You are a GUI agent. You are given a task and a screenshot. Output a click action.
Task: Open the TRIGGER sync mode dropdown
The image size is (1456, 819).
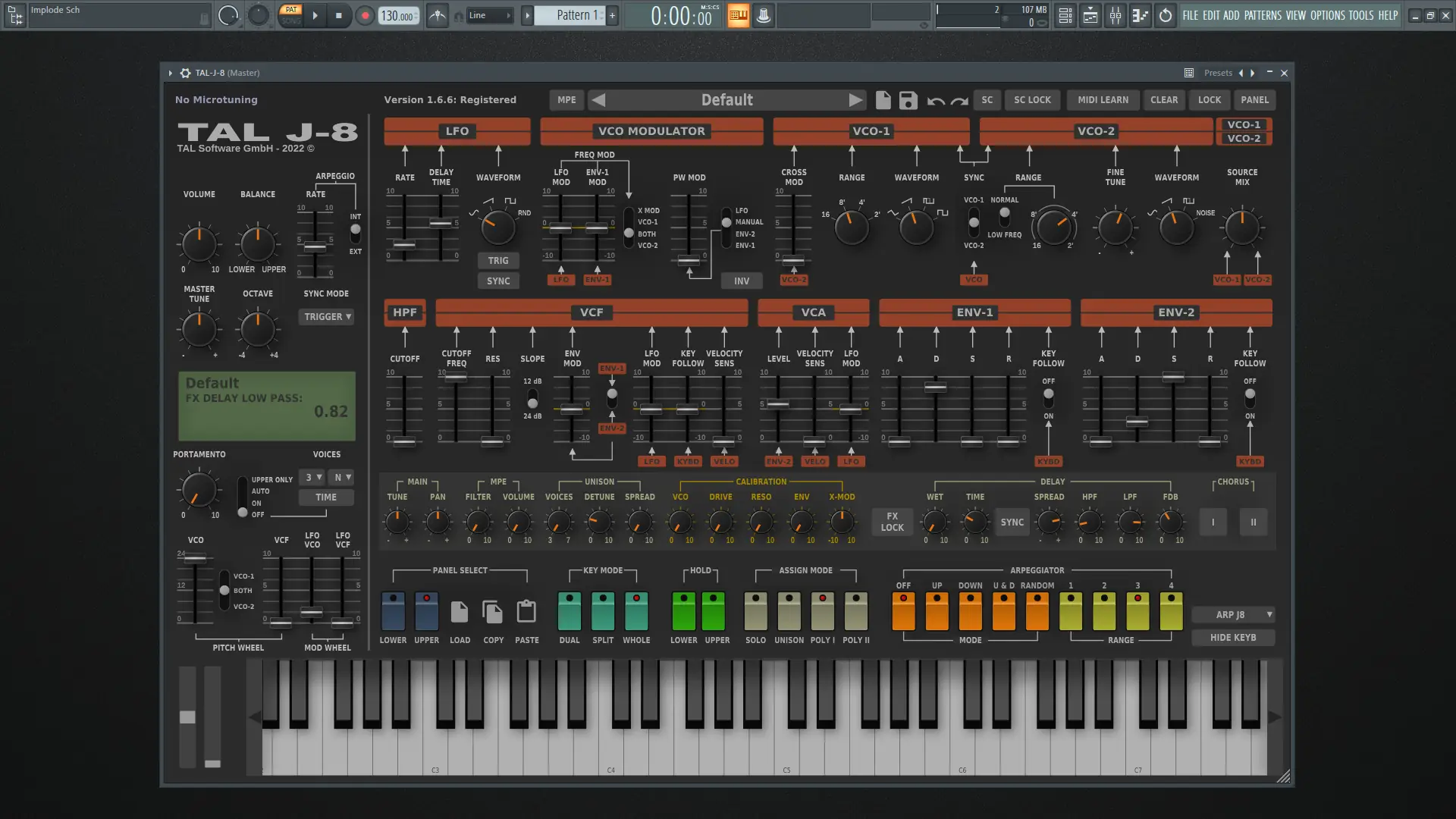pyautogui.click(x=327, y=316)
